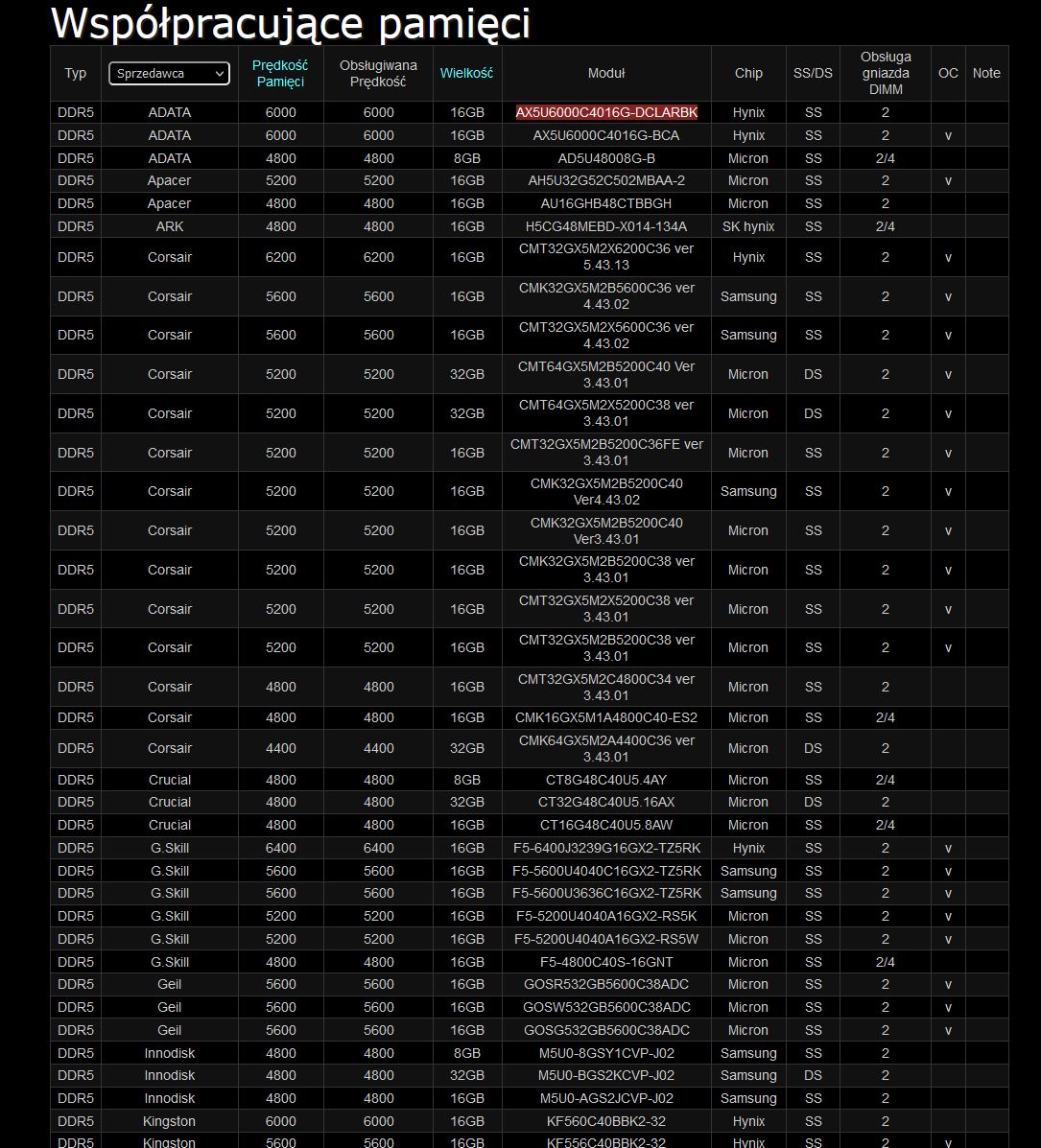Click the 4400 memory speed cell
1041x1148 pixels.
280,748
